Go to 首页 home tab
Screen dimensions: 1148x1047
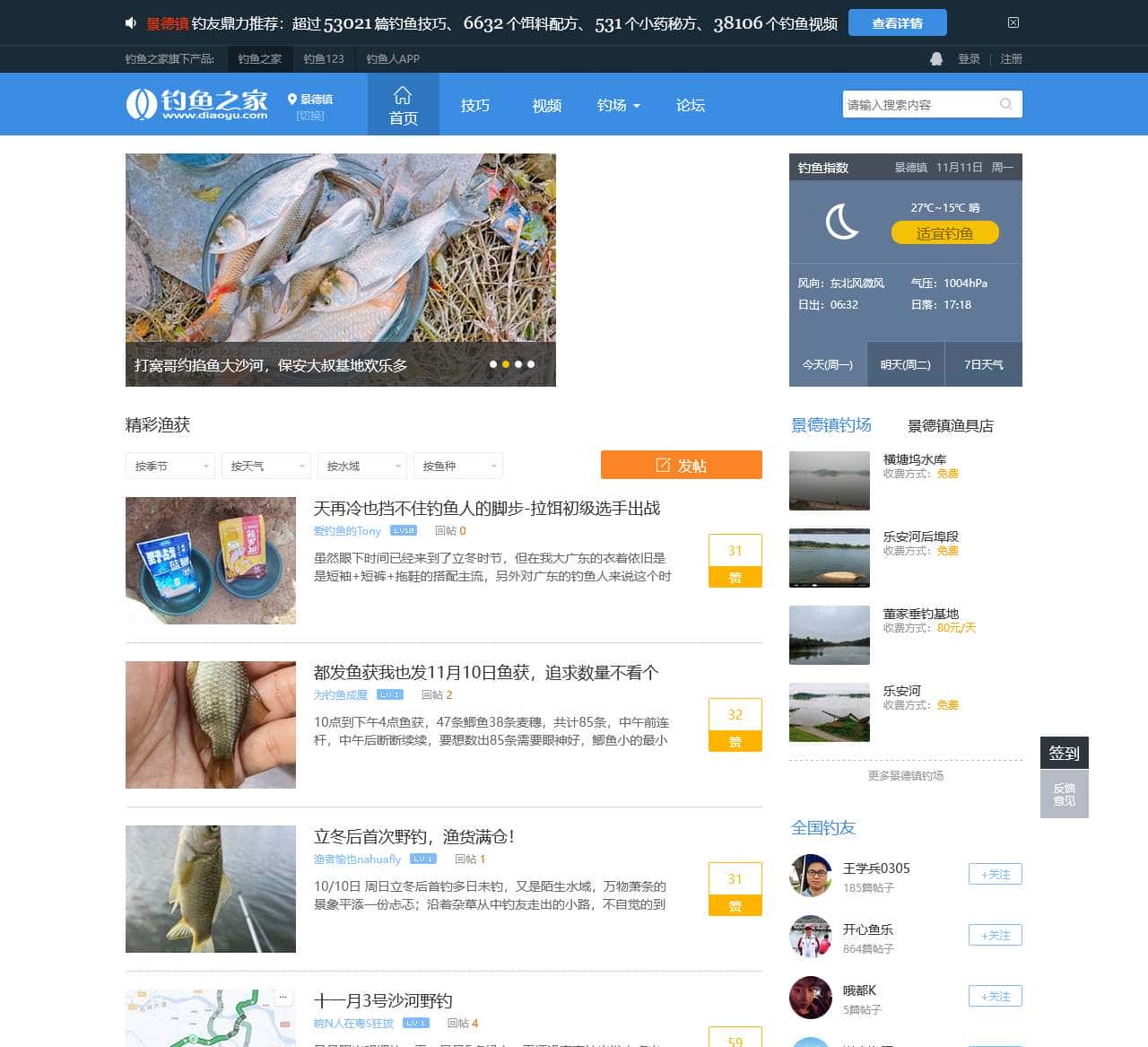tap(404, 105)
